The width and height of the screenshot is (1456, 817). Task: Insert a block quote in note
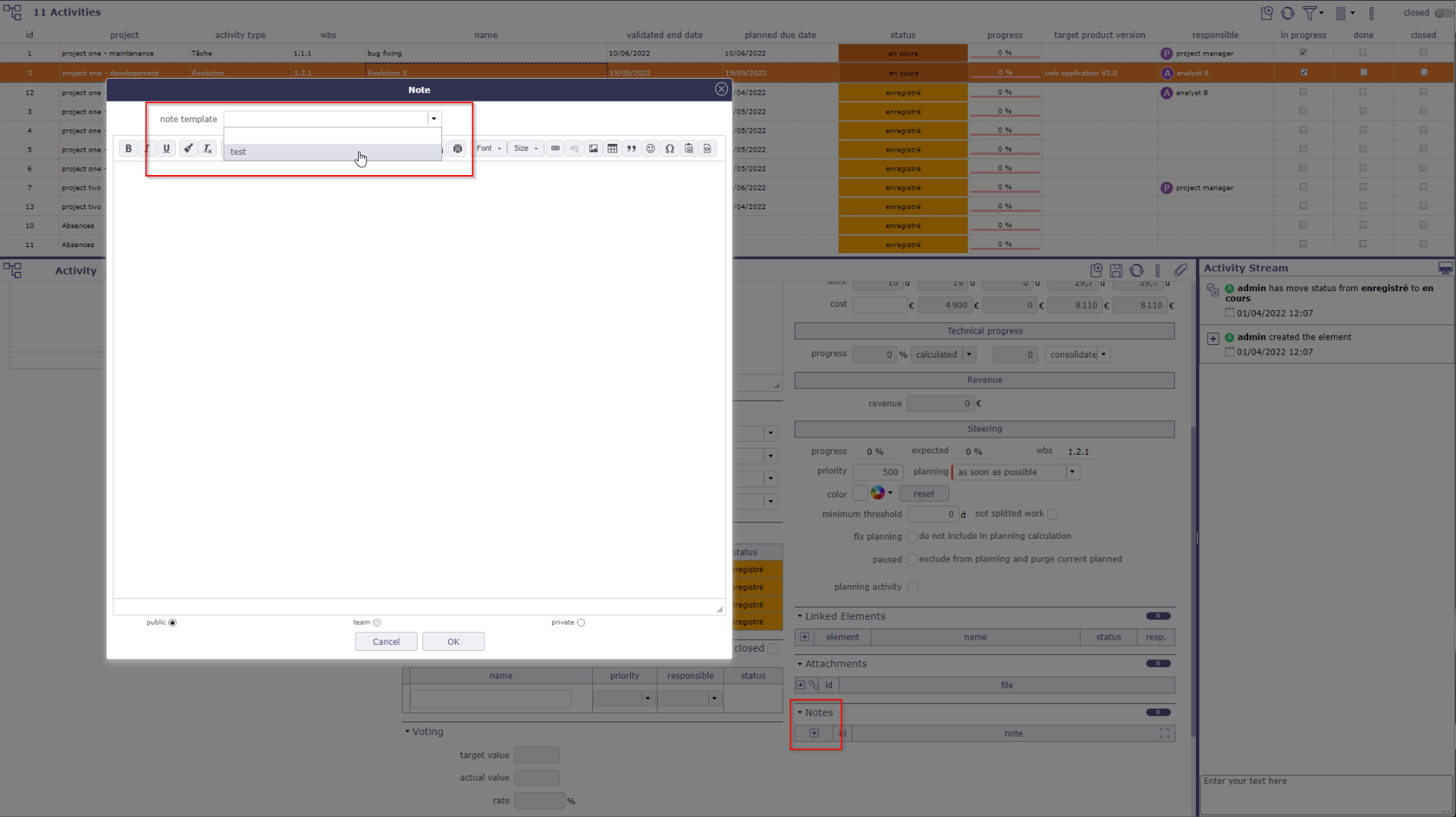pyautogui.click(x=631, y=149)
